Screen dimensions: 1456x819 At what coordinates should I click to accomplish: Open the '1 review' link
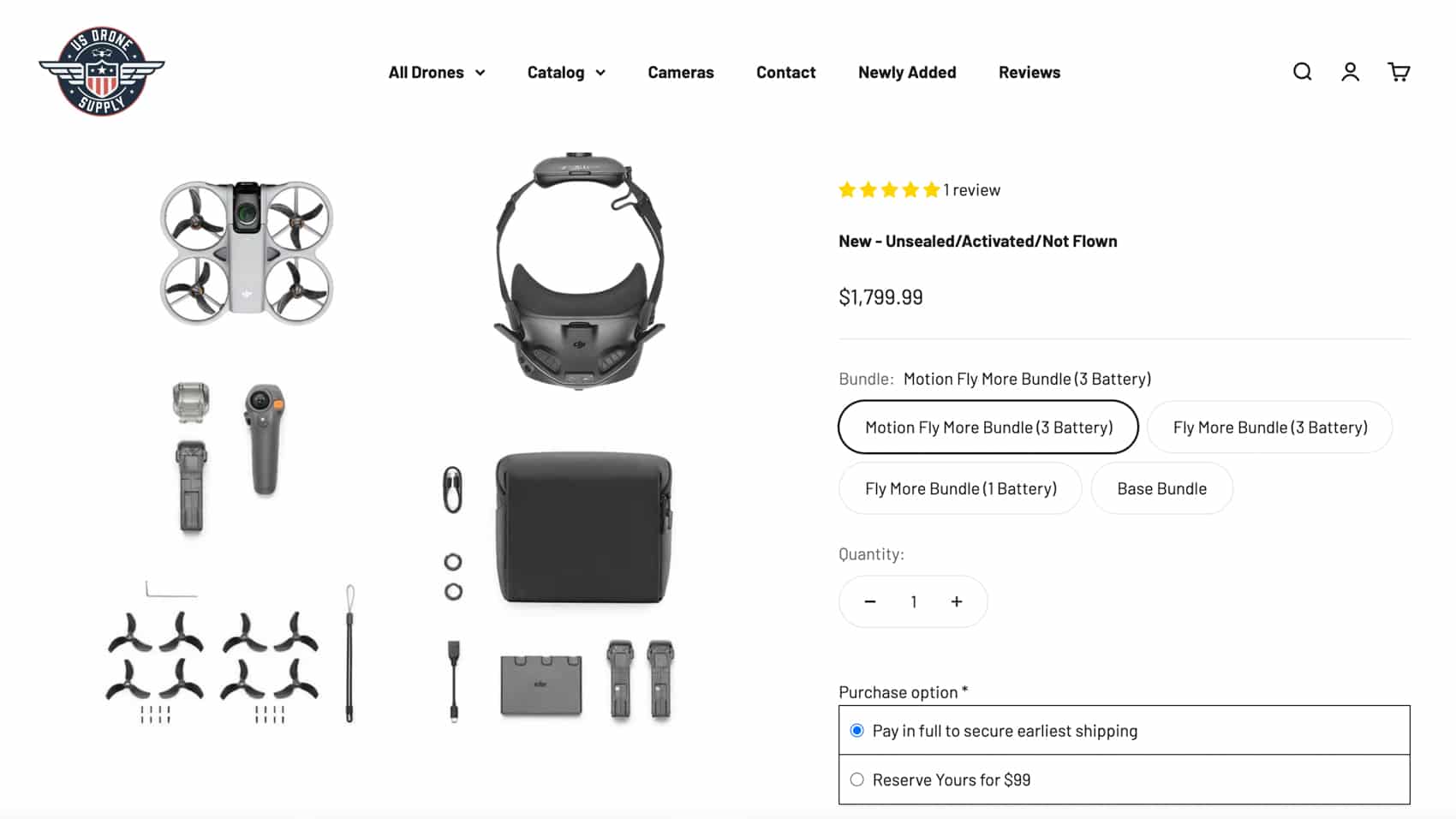pyautogui.click(x=972, y=189)
